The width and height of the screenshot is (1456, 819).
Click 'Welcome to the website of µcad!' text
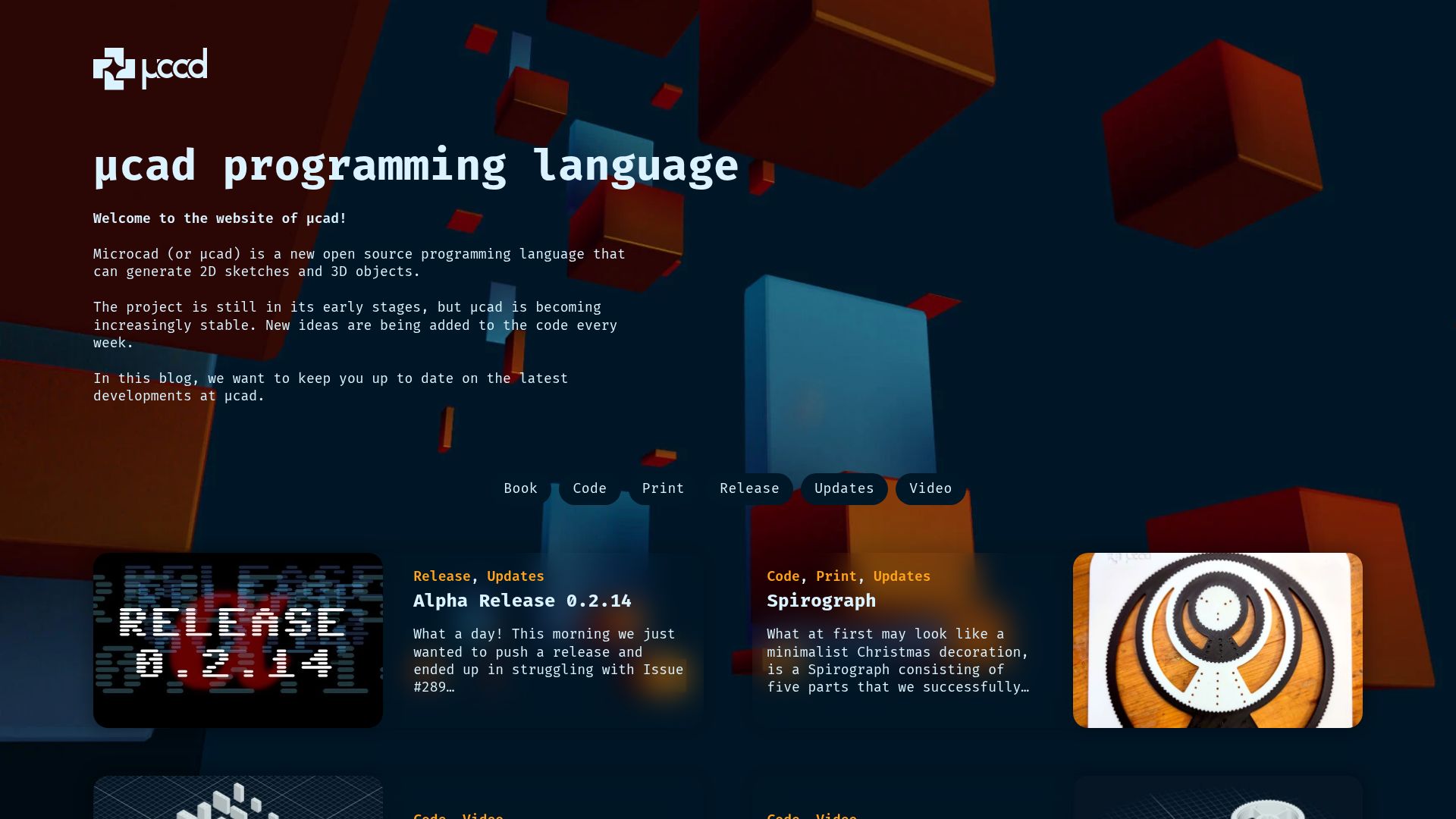[x=220, y=218]
